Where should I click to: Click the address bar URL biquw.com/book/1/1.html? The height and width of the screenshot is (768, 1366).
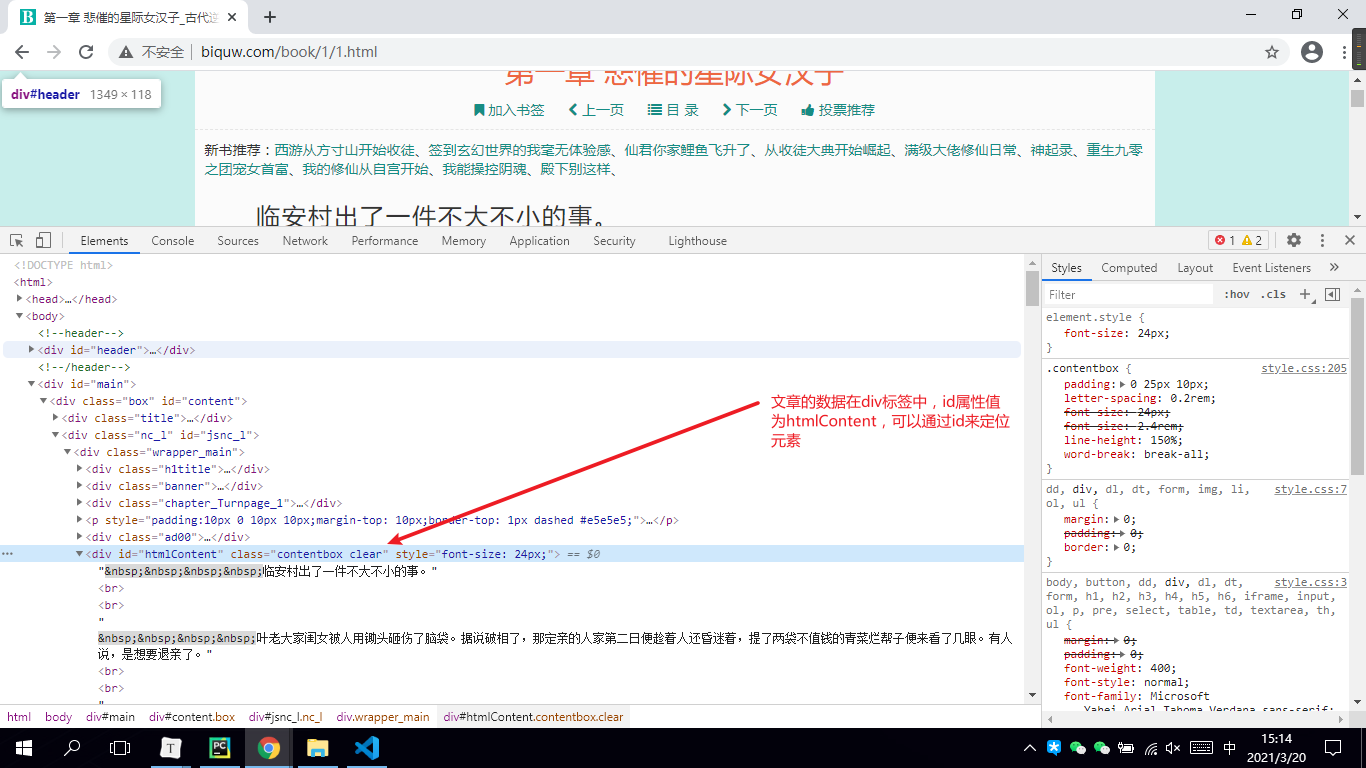(289, 52)
